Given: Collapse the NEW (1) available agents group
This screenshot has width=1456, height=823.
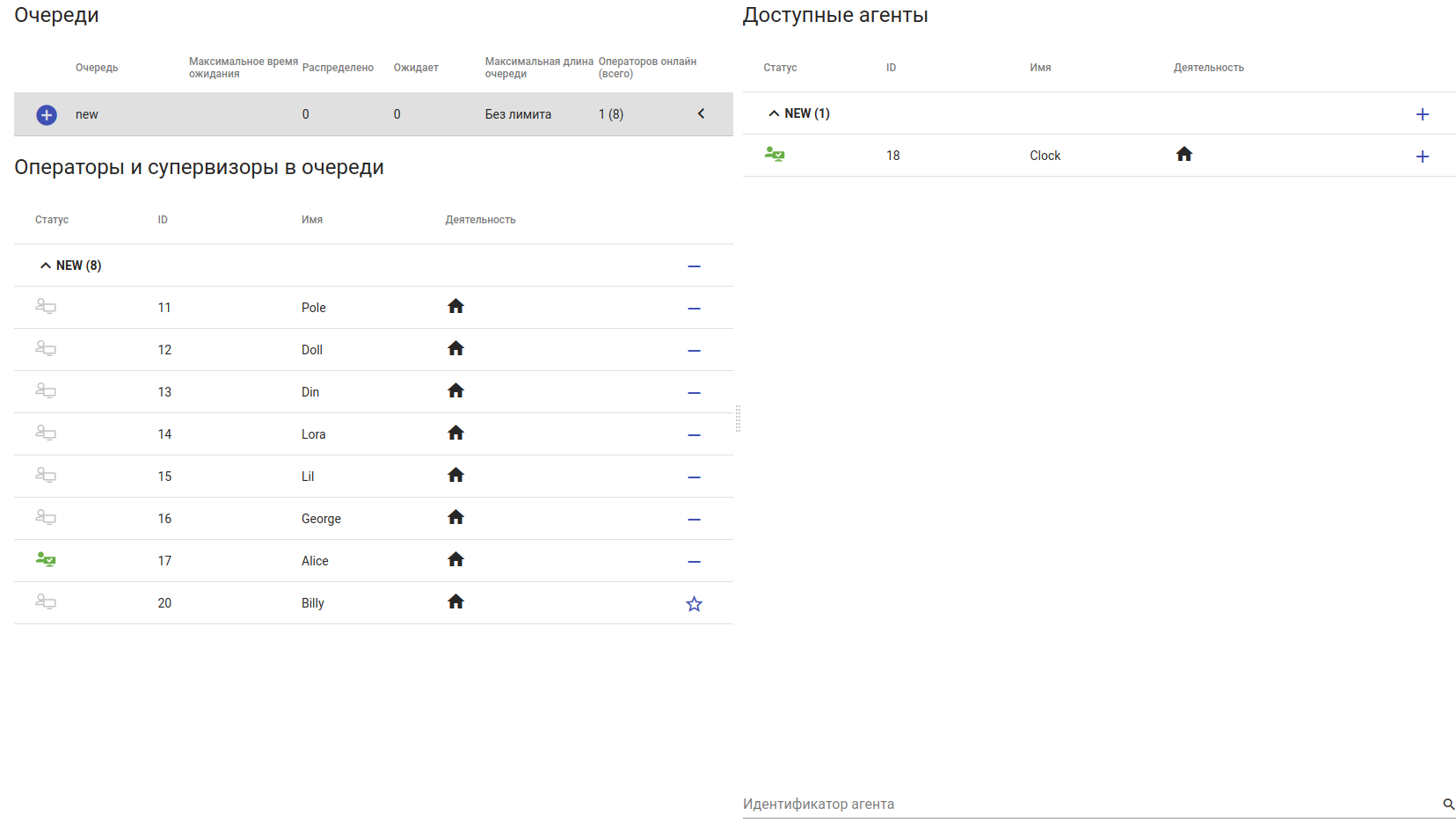Looking at the screenshot, I should [774, 113].
